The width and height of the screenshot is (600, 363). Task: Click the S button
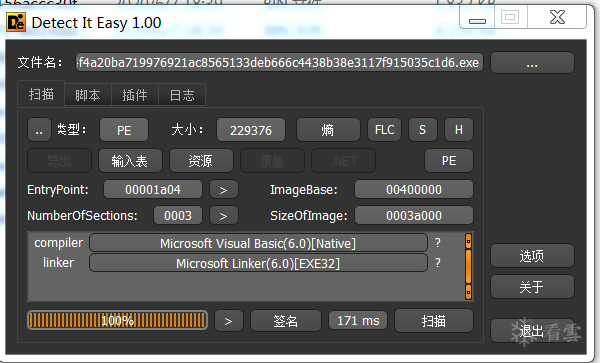422,130
